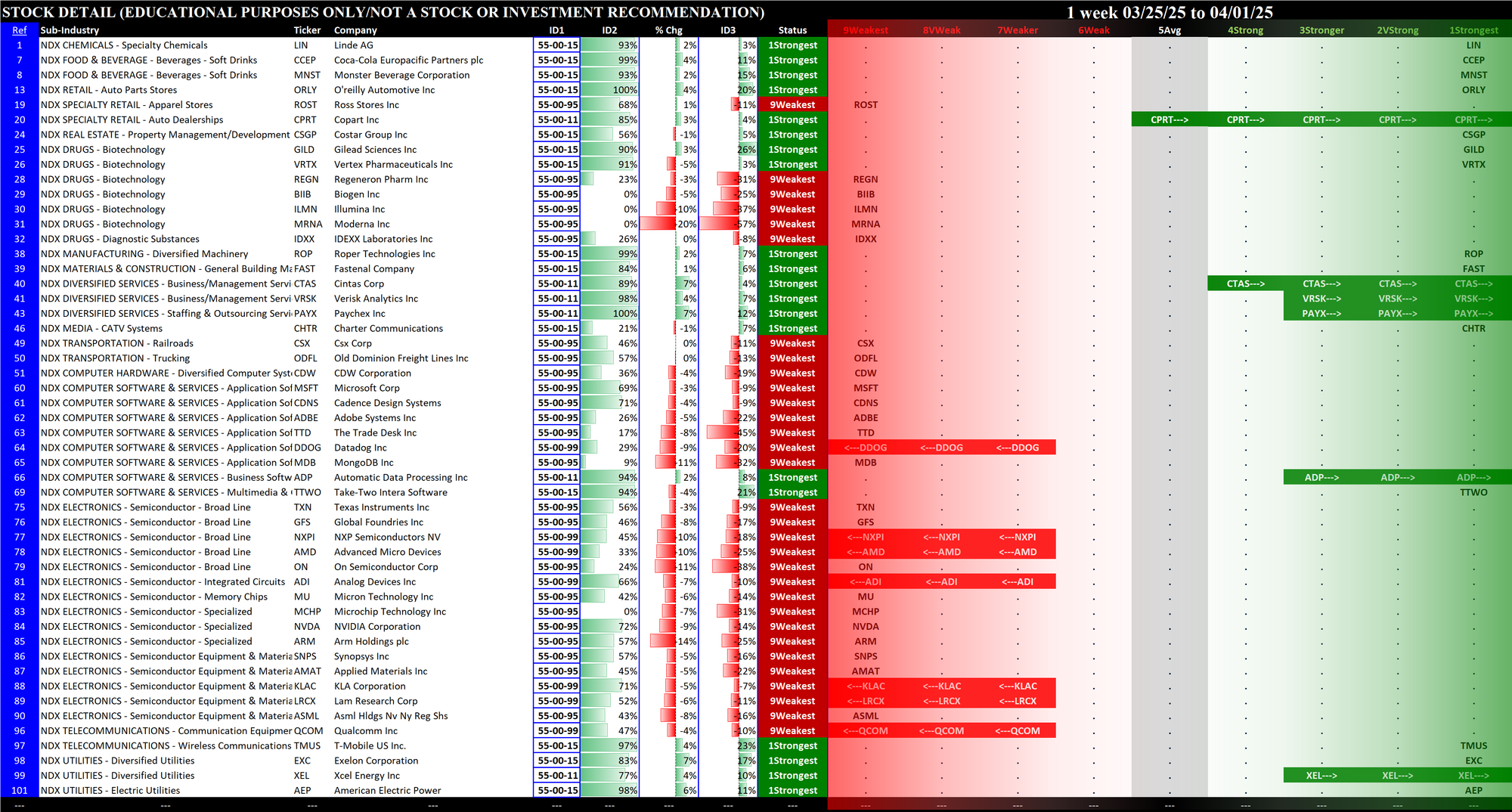Click the 'Take-Two Intera Software' cell

click(391, 492)
